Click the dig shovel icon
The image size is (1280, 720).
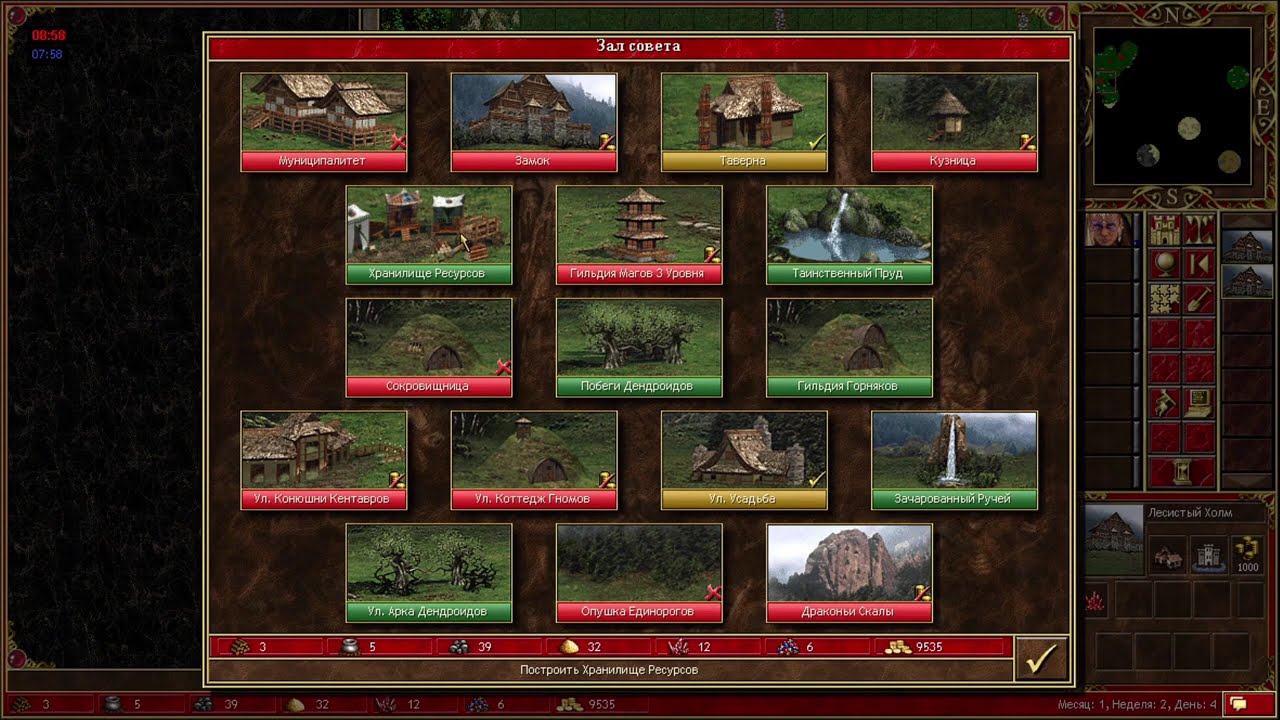click(1199, 298)
